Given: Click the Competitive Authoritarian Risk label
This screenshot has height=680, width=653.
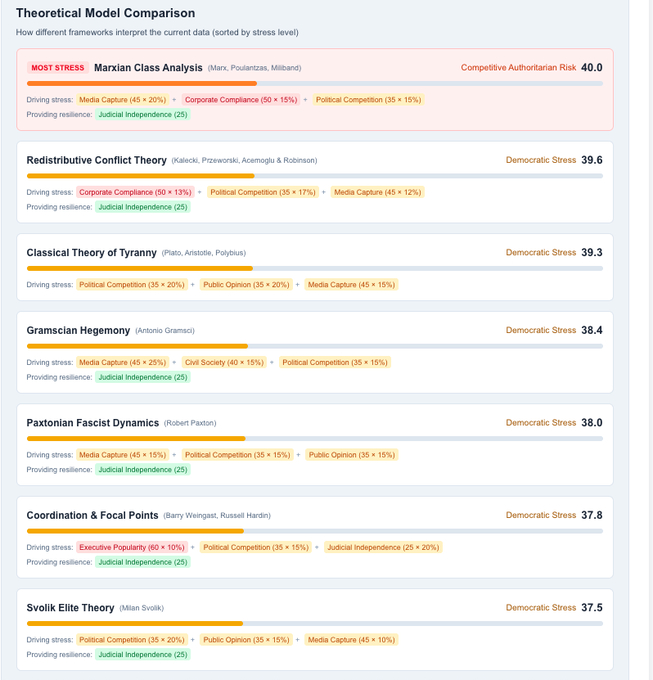Looking at the screenshot, I should pyautogui.click(x=518, y=68).
